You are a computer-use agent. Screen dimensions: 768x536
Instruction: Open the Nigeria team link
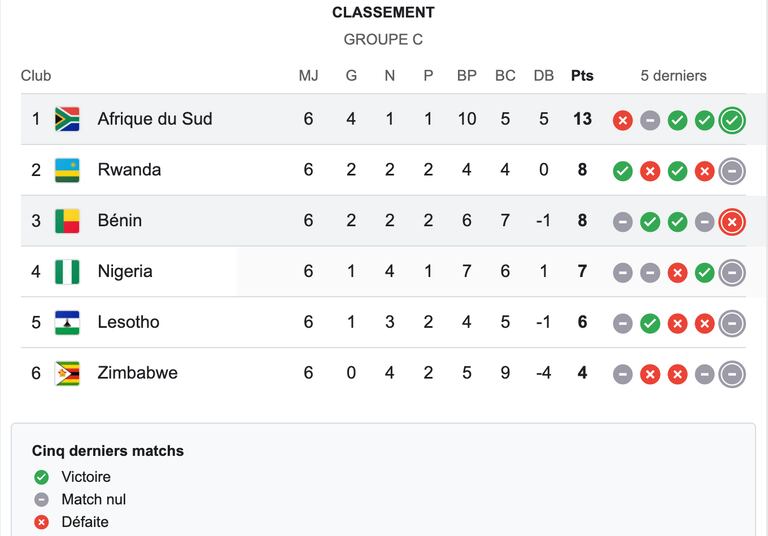[125, 271]
